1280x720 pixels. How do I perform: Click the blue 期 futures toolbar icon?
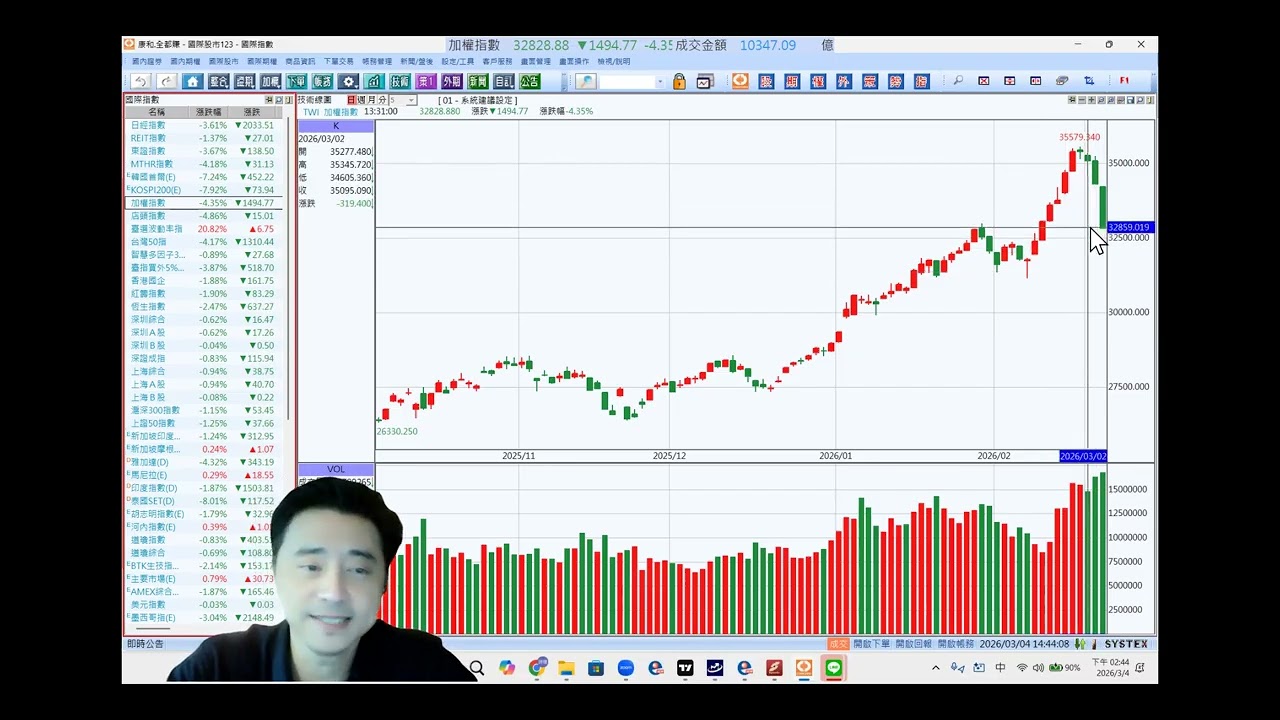(x=792, y=81)
